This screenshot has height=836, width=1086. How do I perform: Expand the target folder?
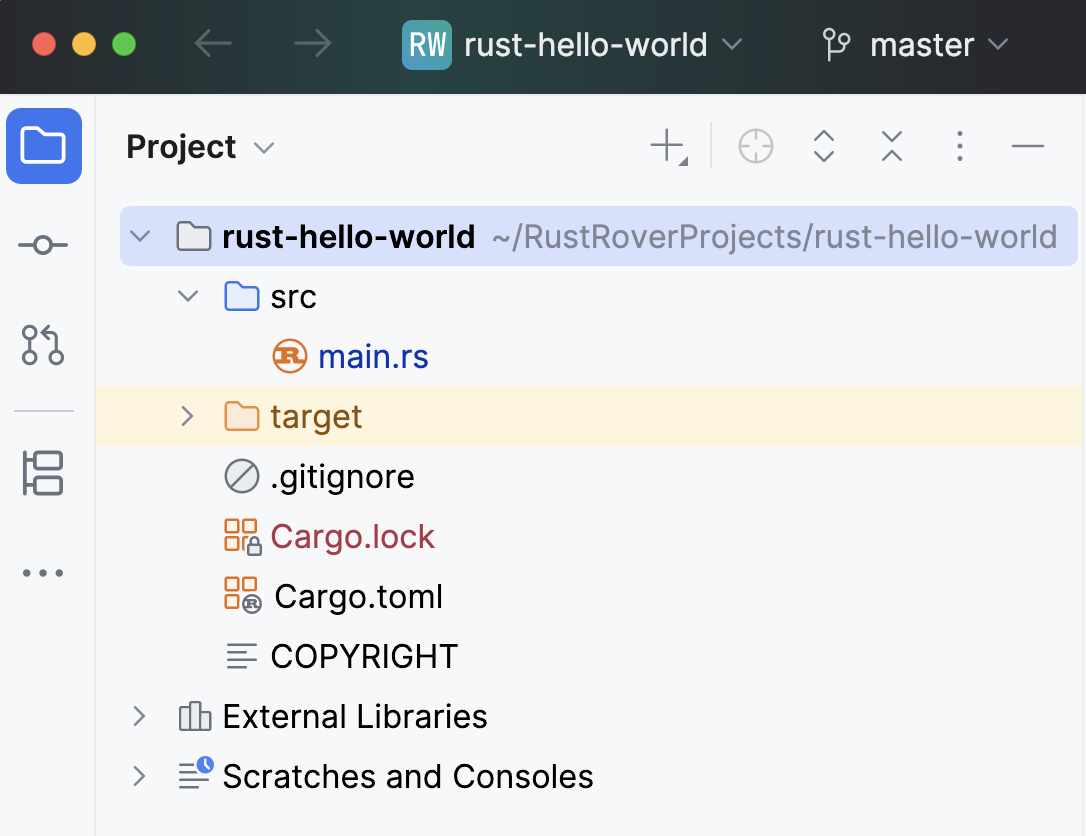(187, 416)
